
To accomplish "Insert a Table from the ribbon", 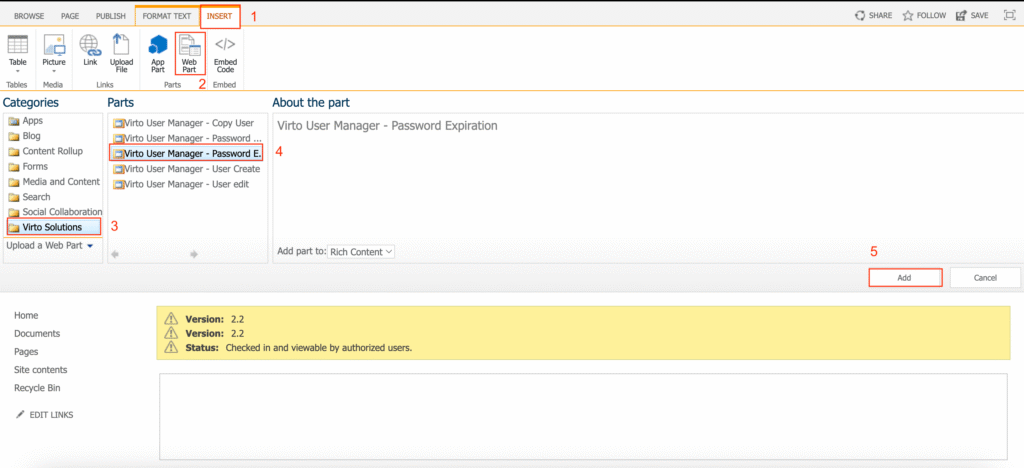I will [x=18, y=51].
